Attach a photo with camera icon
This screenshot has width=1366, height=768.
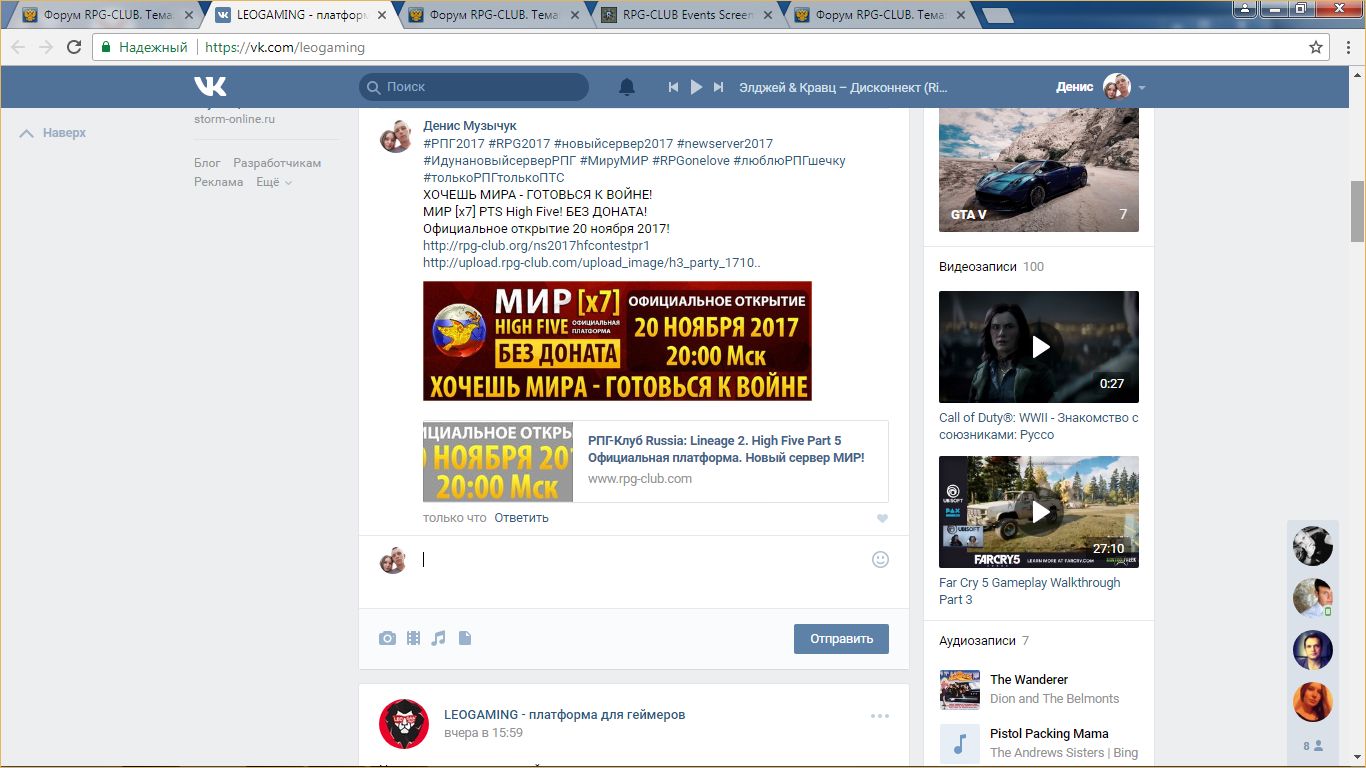tap(387, 638)
